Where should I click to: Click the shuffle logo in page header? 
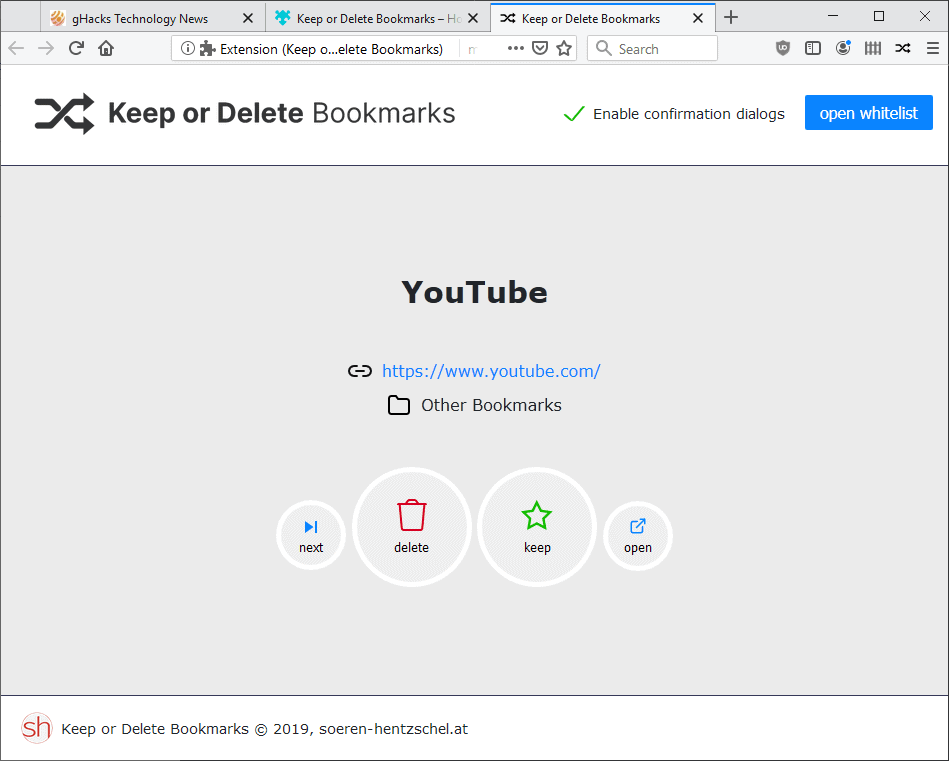64,113
